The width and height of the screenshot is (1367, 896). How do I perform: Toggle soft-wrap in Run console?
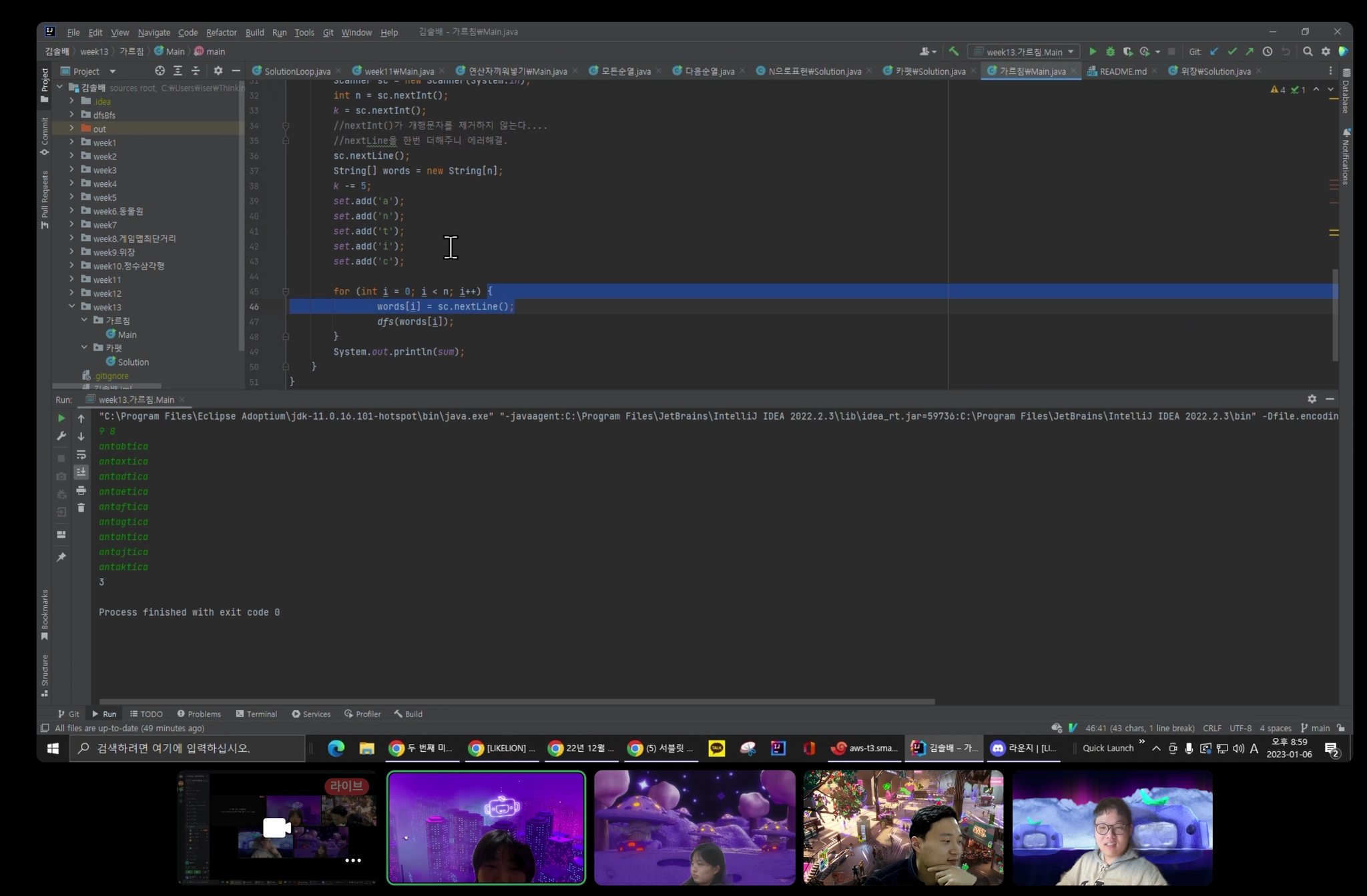(x=81, y=455)
